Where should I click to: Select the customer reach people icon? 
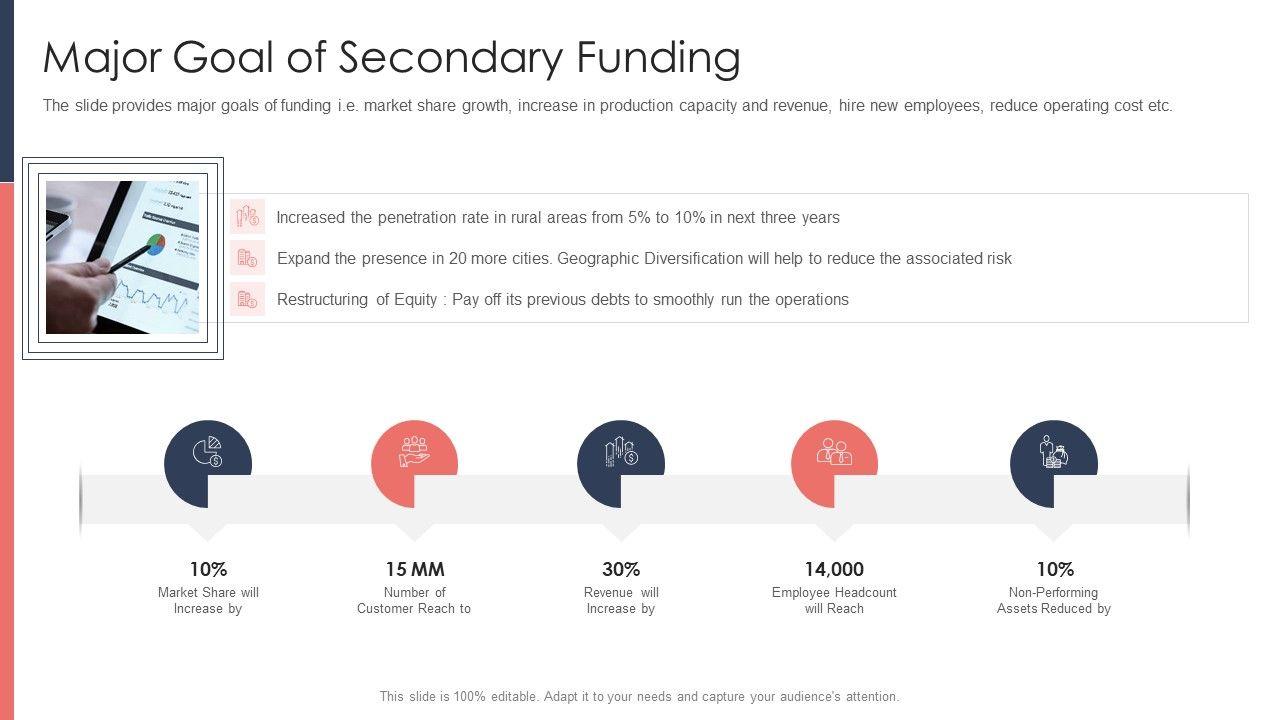point(414,452)
